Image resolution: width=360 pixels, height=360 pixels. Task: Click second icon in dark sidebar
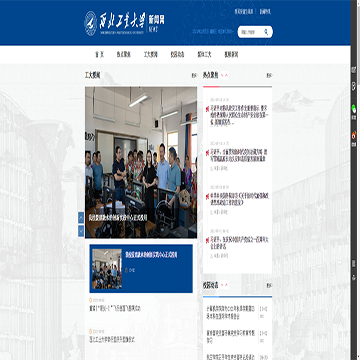354,87
